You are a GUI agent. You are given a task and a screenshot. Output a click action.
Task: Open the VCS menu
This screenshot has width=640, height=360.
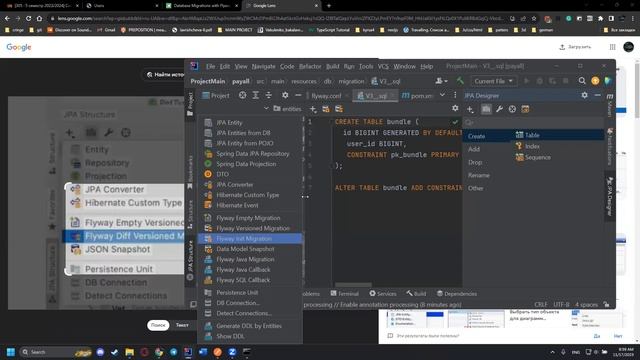(383, 67)
